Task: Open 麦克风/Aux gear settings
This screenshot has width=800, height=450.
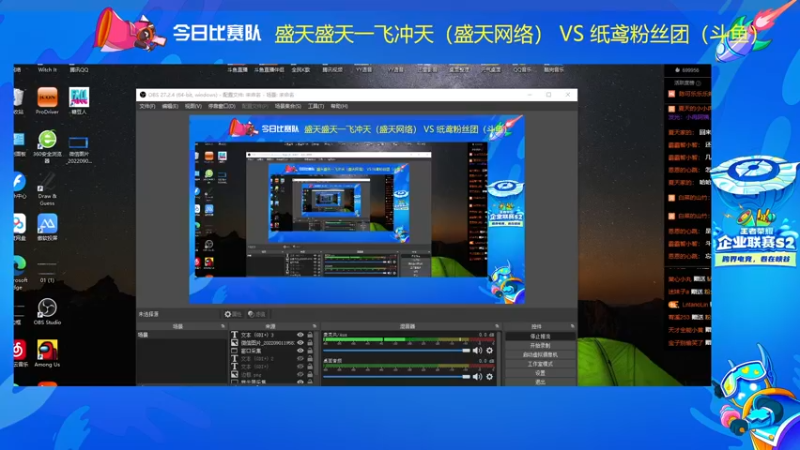Action: (x=489, y=351)
